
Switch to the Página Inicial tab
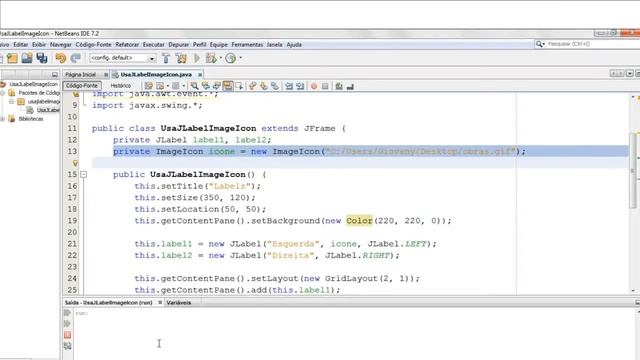(x=80, y=75)
